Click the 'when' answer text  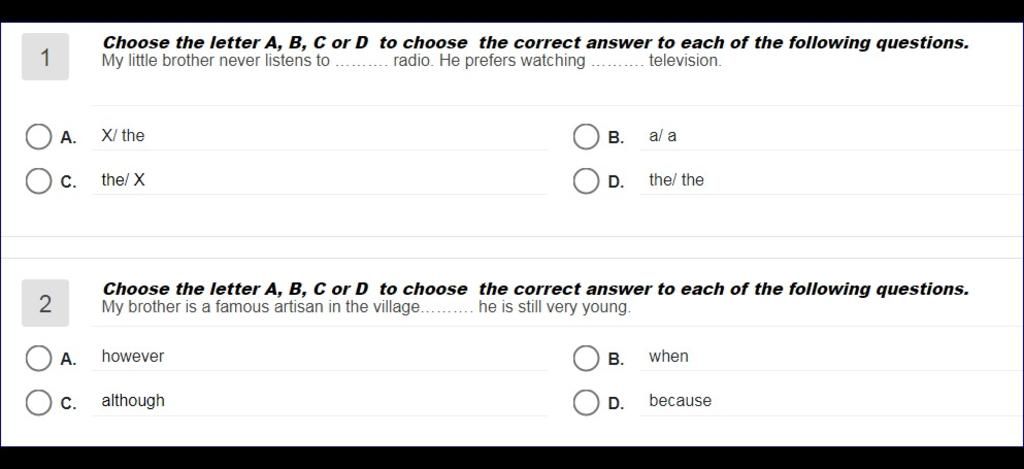click(x=669, y=357)
